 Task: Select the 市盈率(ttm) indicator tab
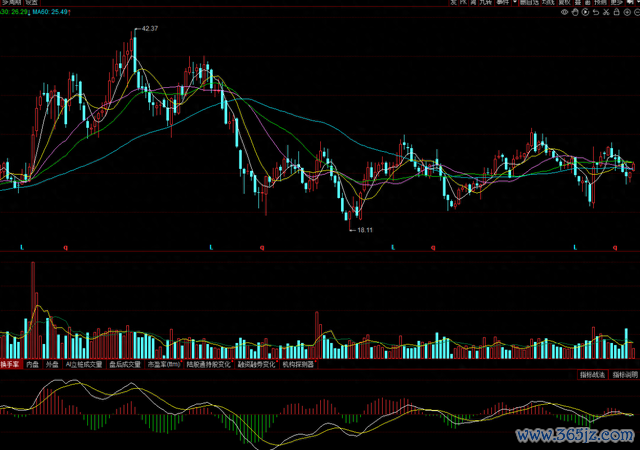pos(163,365)
